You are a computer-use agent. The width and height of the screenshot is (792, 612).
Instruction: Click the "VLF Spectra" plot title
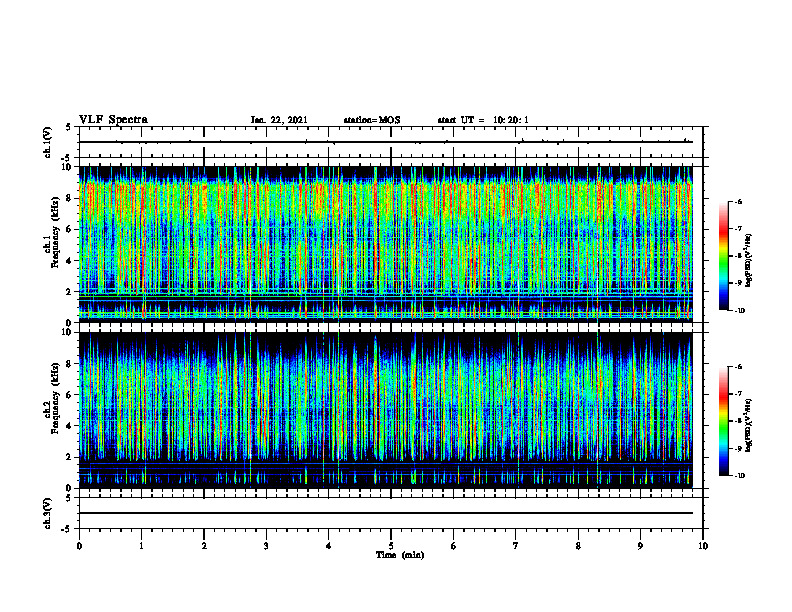click(113, 120)
